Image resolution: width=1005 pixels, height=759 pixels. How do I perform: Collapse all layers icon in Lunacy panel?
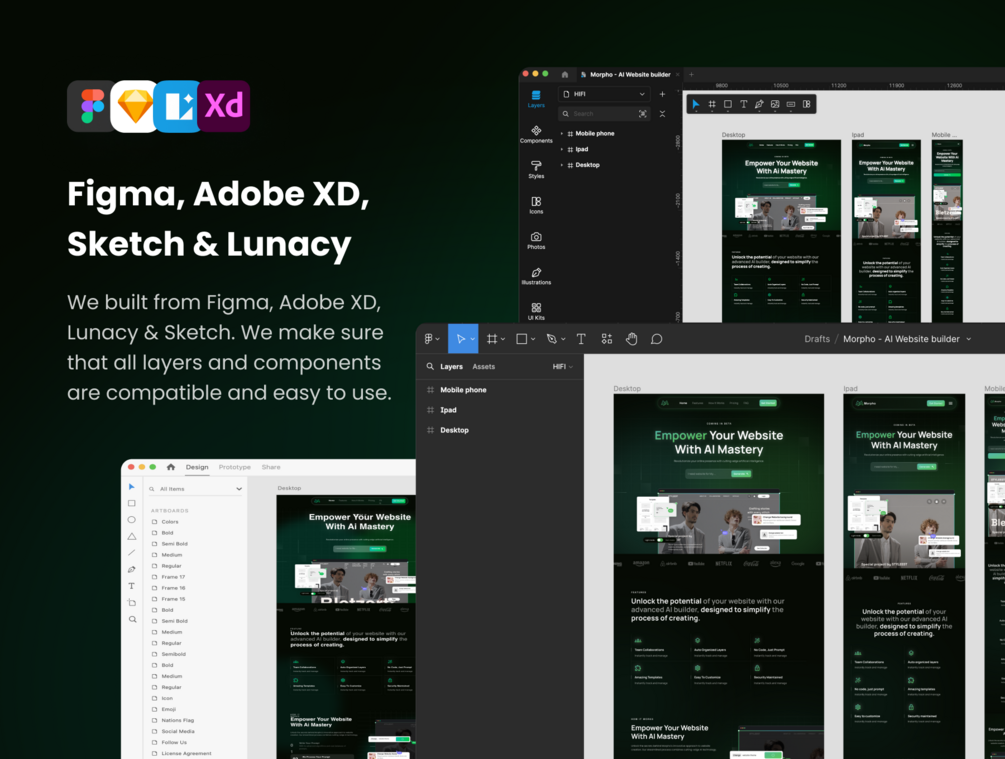(x=662, y=113)
